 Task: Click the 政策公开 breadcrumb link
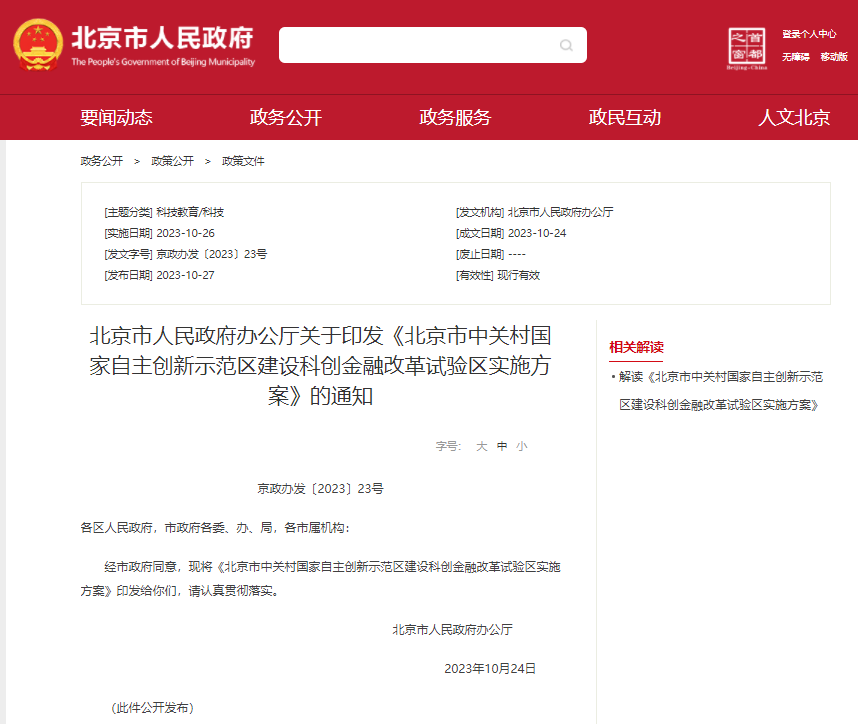172,161
